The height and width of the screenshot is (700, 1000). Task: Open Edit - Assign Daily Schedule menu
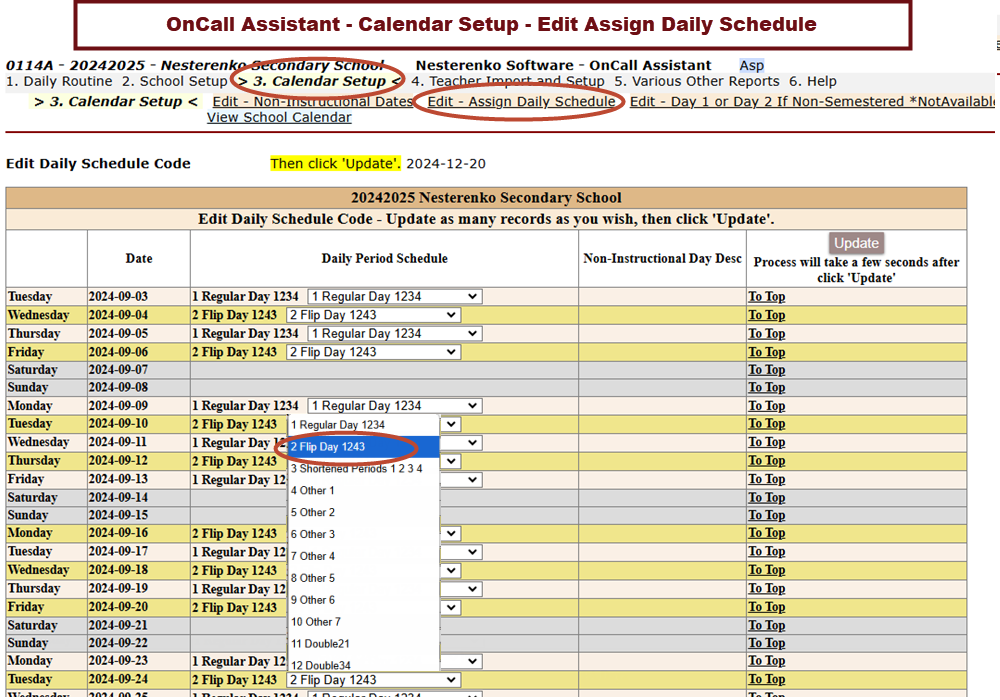[x=521, y=102]
